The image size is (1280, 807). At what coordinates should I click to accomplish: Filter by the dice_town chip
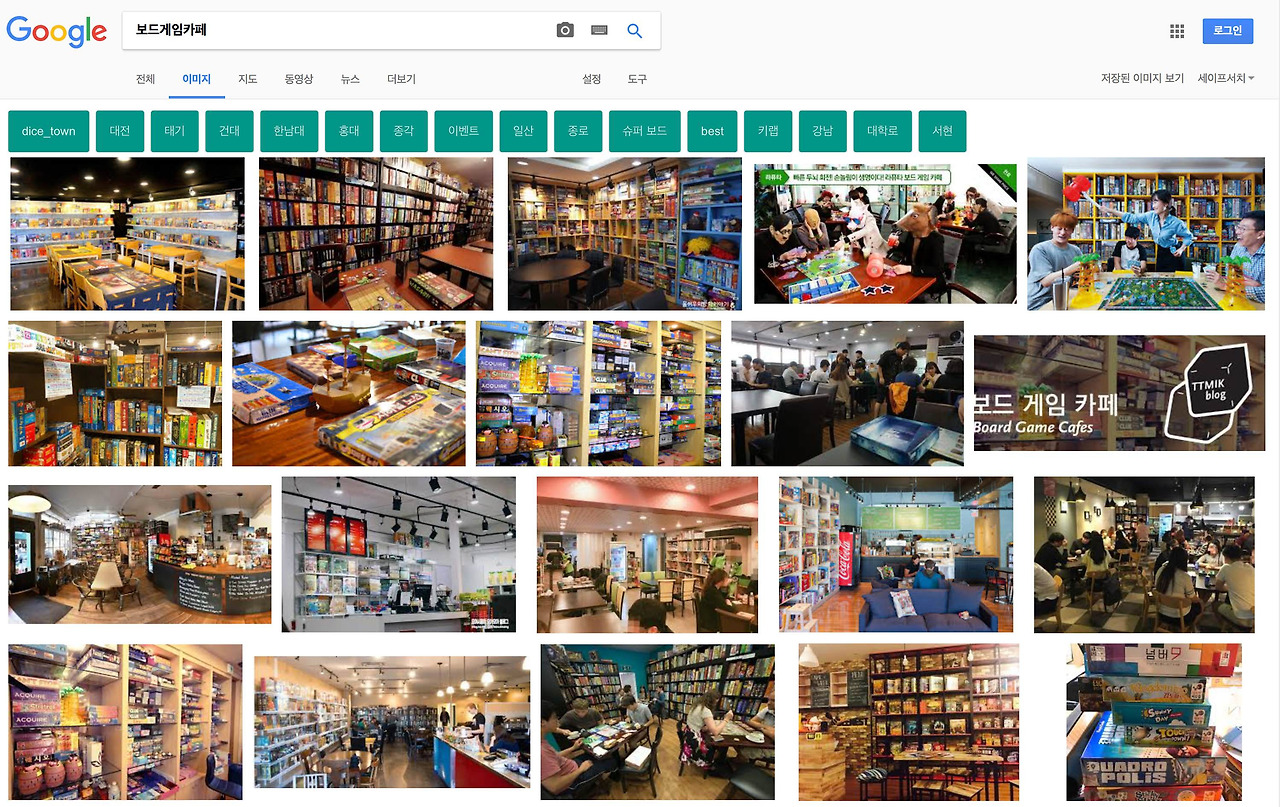[49, 131]
